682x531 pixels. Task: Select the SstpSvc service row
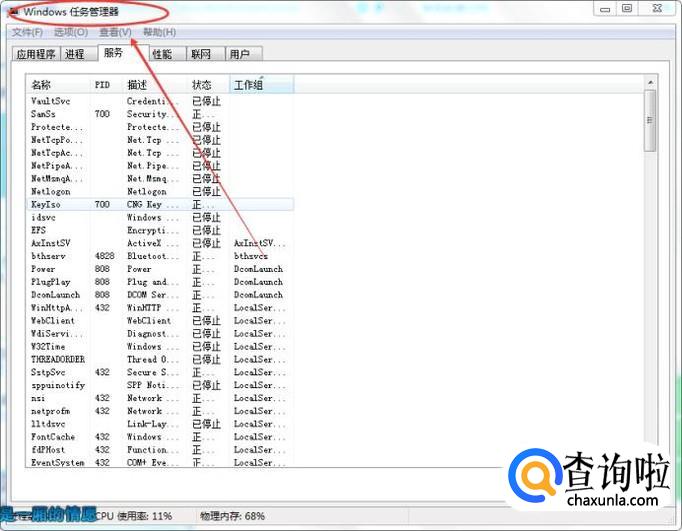tap(160, 372)
